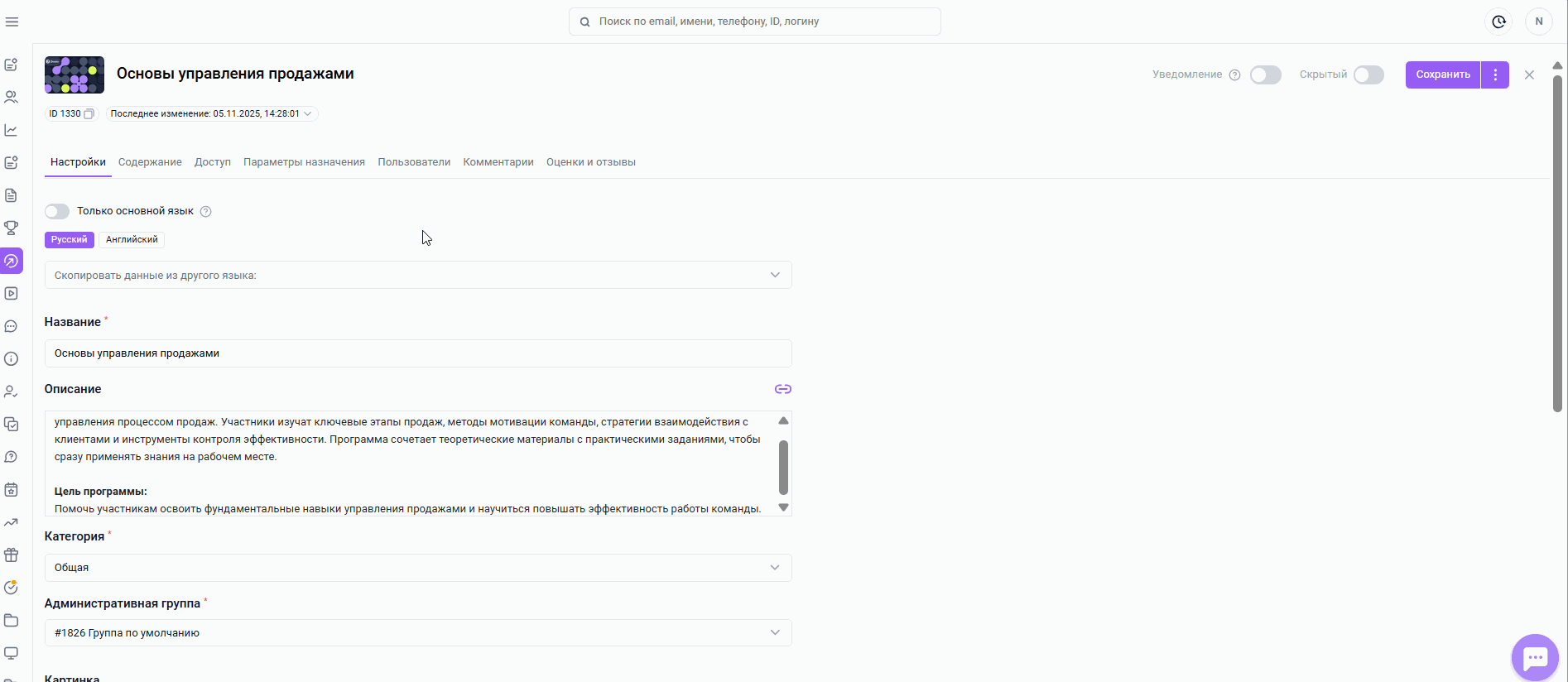Select the Русский language button
Screen dimensions: 1568x682
[x=70, y=240]
